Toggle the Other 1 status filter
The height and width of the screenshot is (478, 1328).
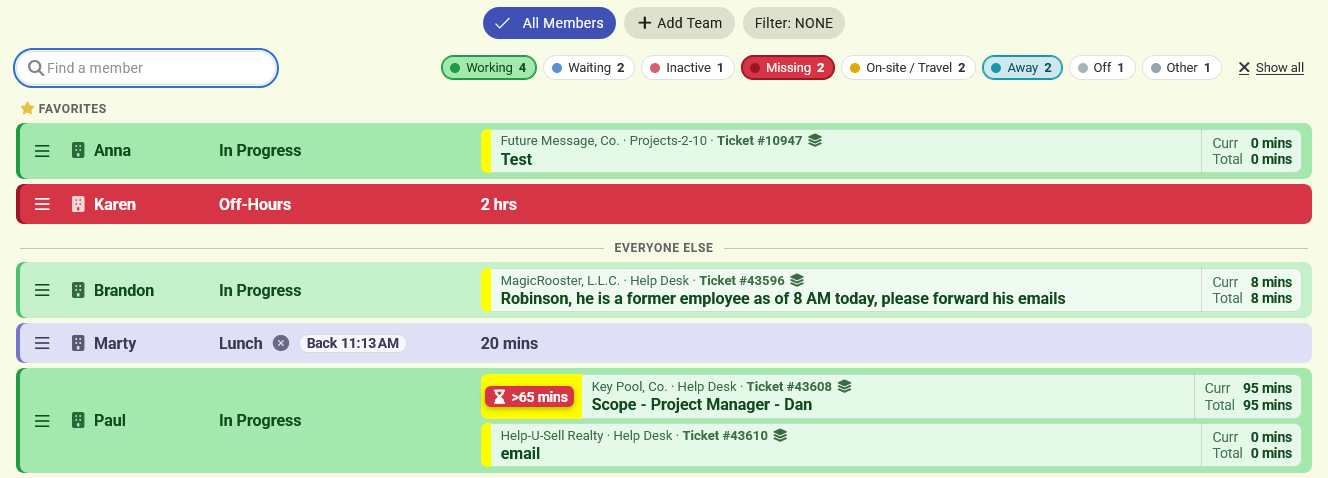click(1181, 68)
